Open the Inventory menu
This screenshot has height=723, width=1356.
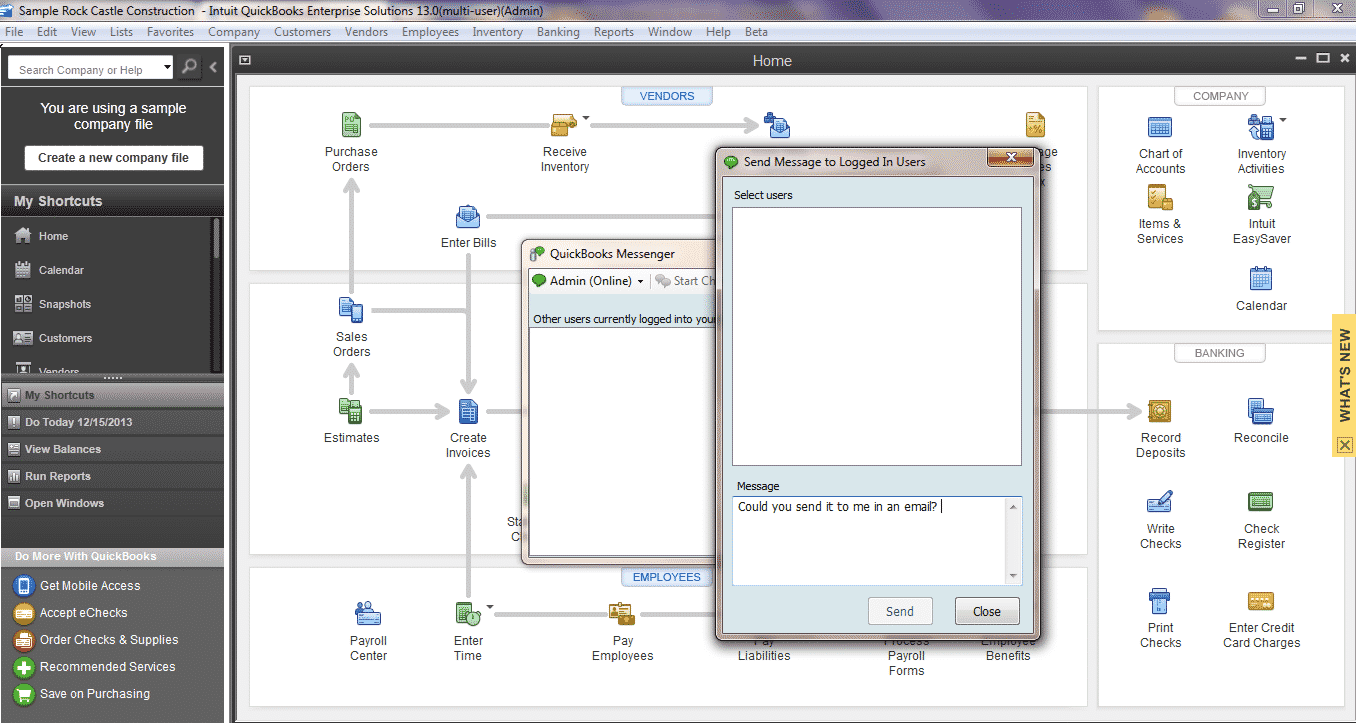pyautogui.click(x=497, y=32)
